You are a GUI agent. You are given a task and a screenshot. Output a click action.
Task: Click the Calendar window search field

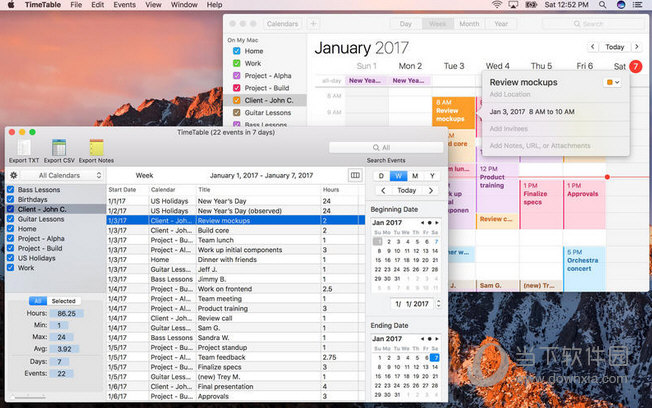(x=593, y=24)
